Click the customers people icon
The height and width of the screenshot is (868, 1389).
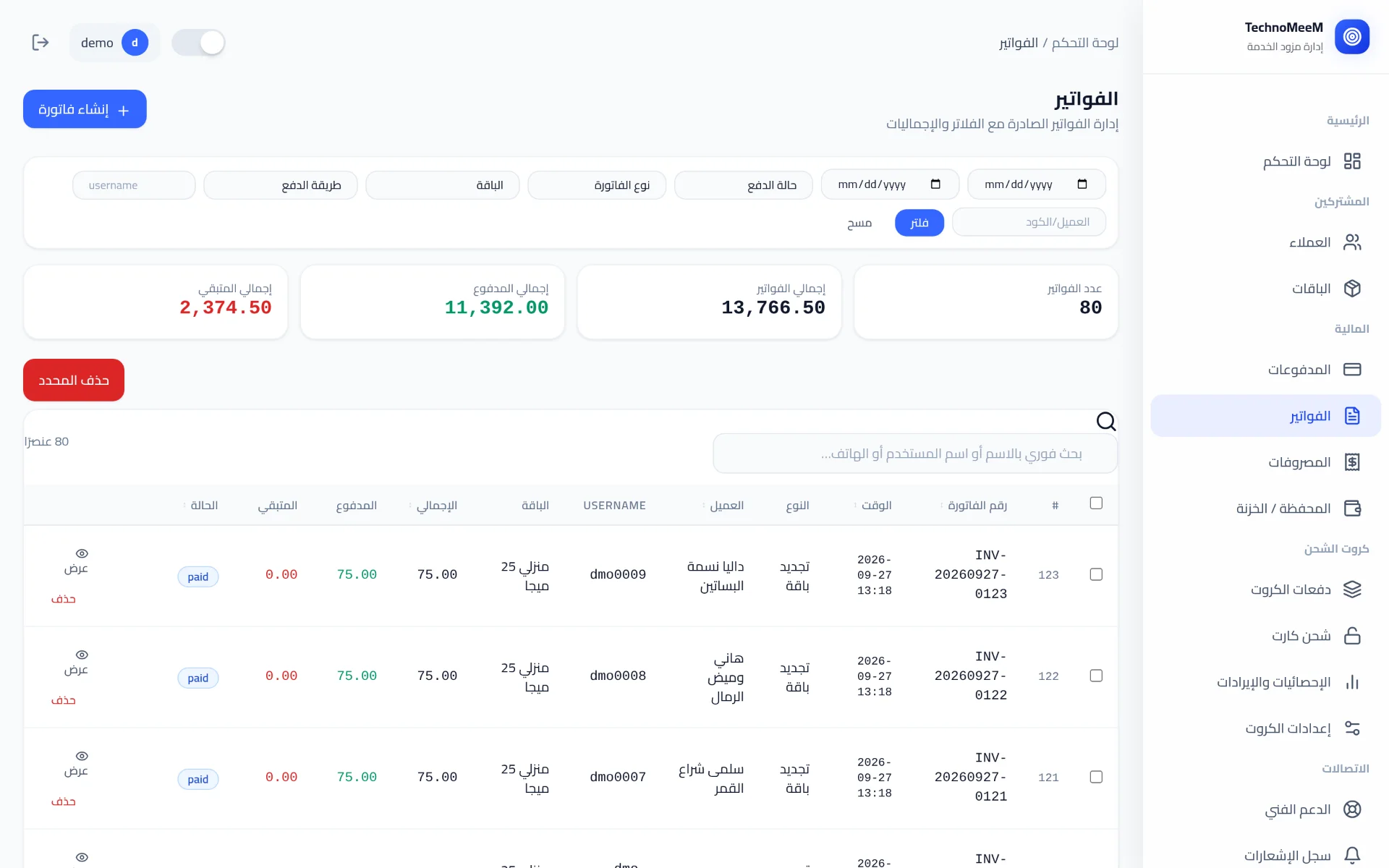1351,242
